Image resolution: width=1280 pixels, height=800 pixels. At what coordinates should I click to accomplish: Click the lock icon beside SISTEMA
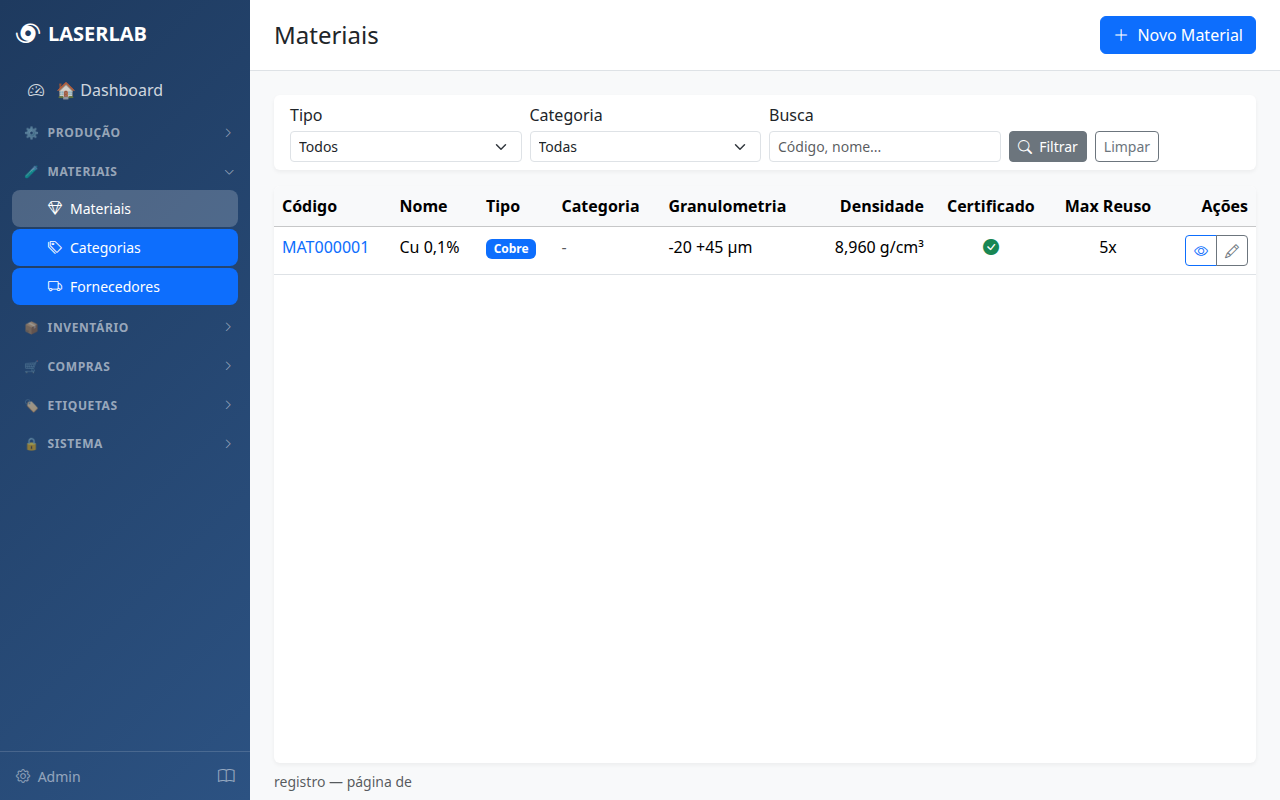point(31,443)
